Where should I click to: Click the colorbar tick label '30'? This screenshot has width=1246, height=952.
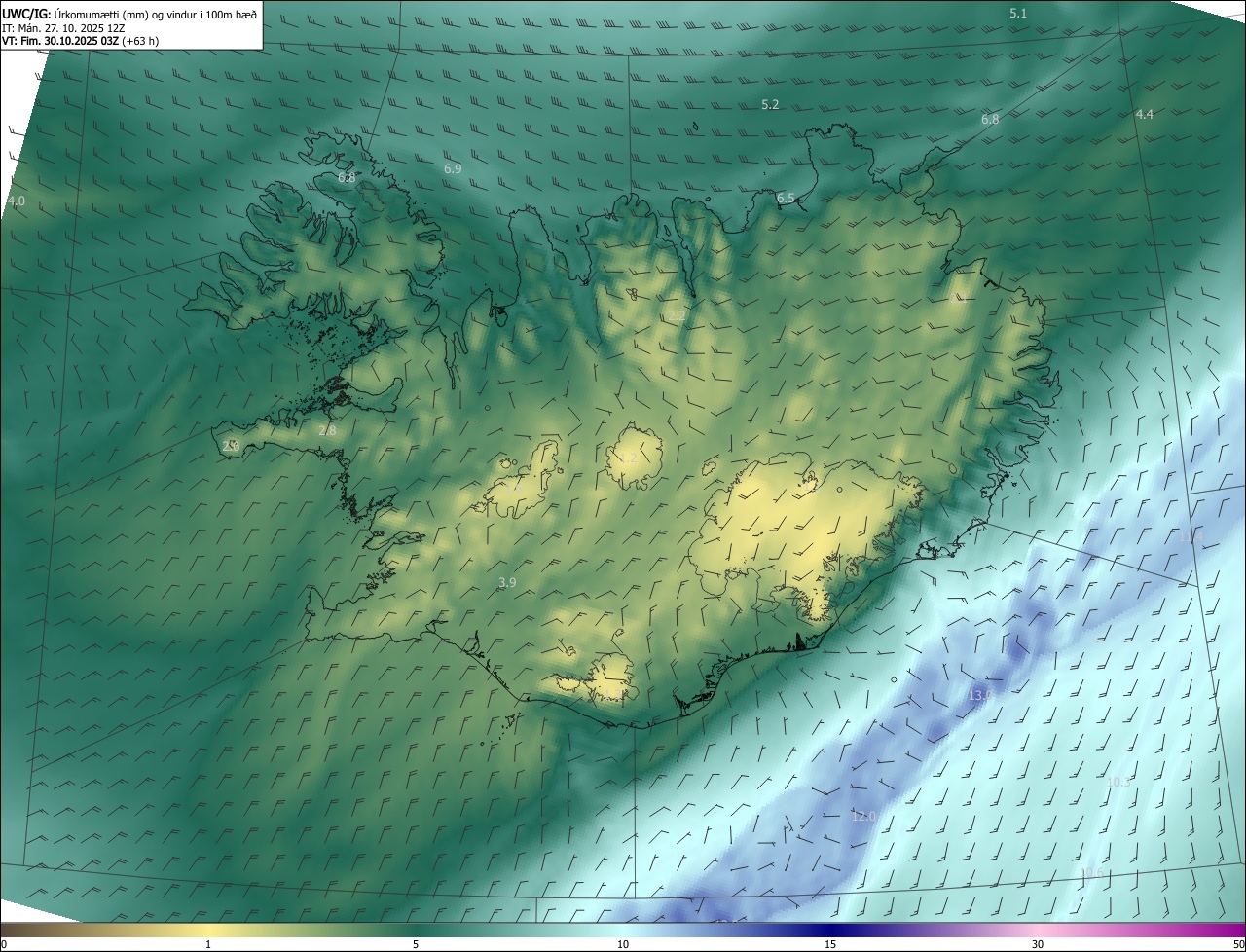point(1038,944)
